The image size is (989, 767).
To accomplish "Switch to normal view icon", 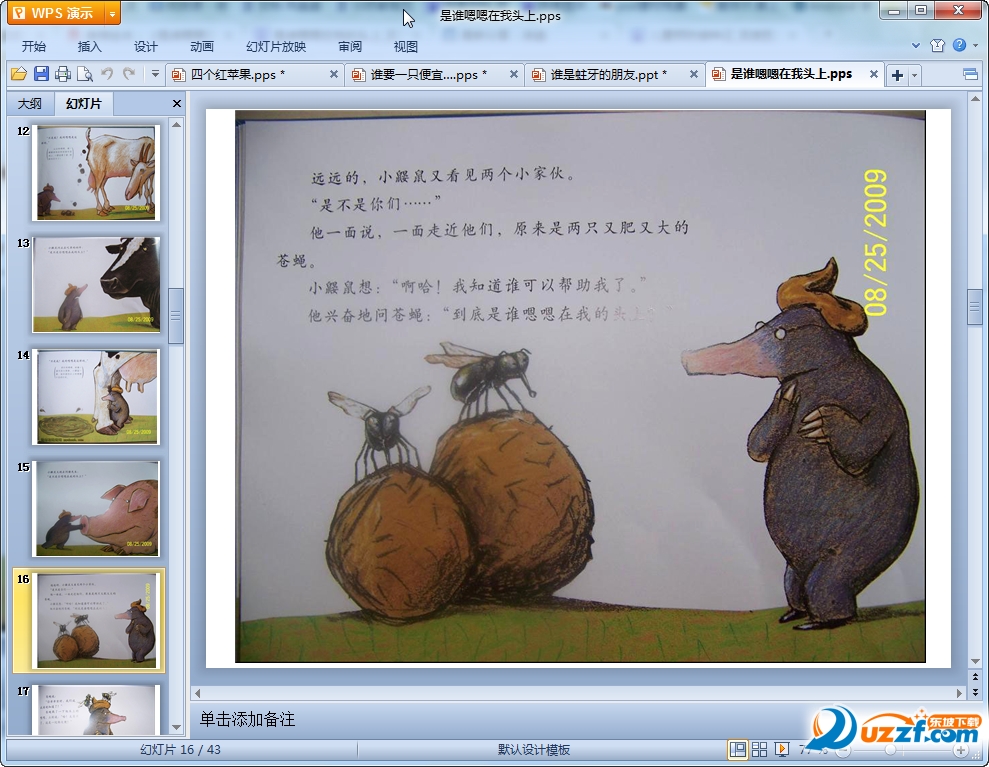I will pos(737,749).
